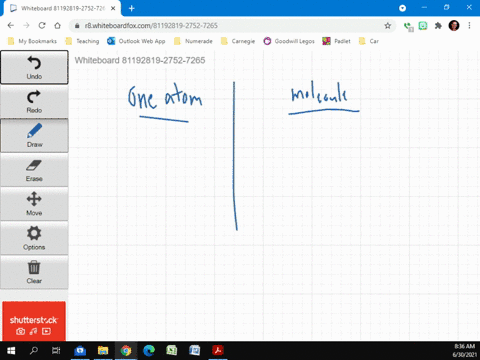480x360 pixels.
Task: Expand the Teaching bookmarks folder
Action: [x=83, y=41]
